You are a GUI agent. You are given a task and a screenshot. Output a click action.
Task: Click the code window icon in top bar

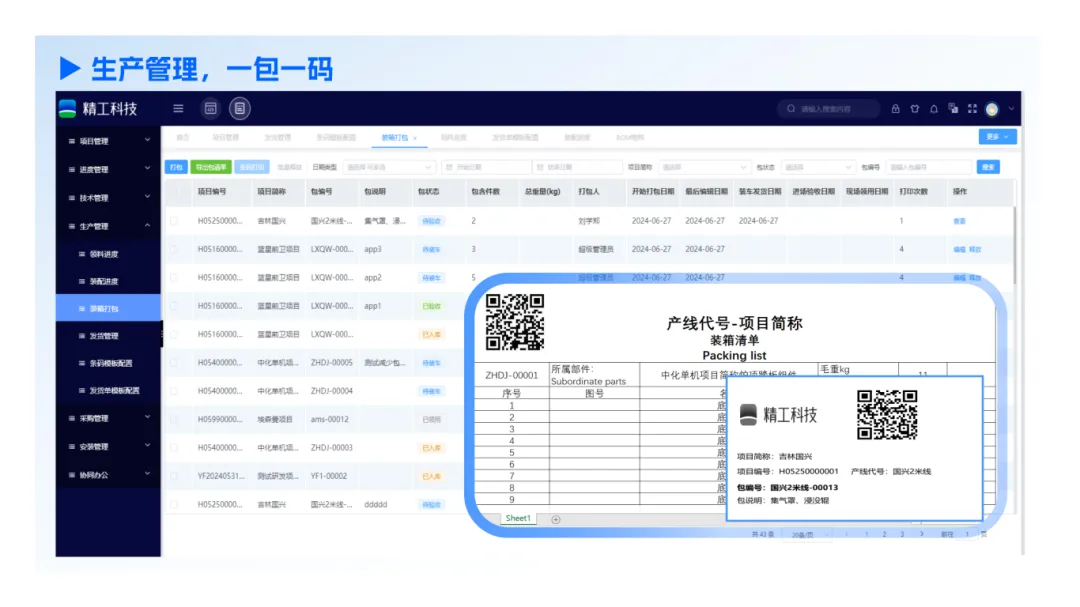point(211,108)
